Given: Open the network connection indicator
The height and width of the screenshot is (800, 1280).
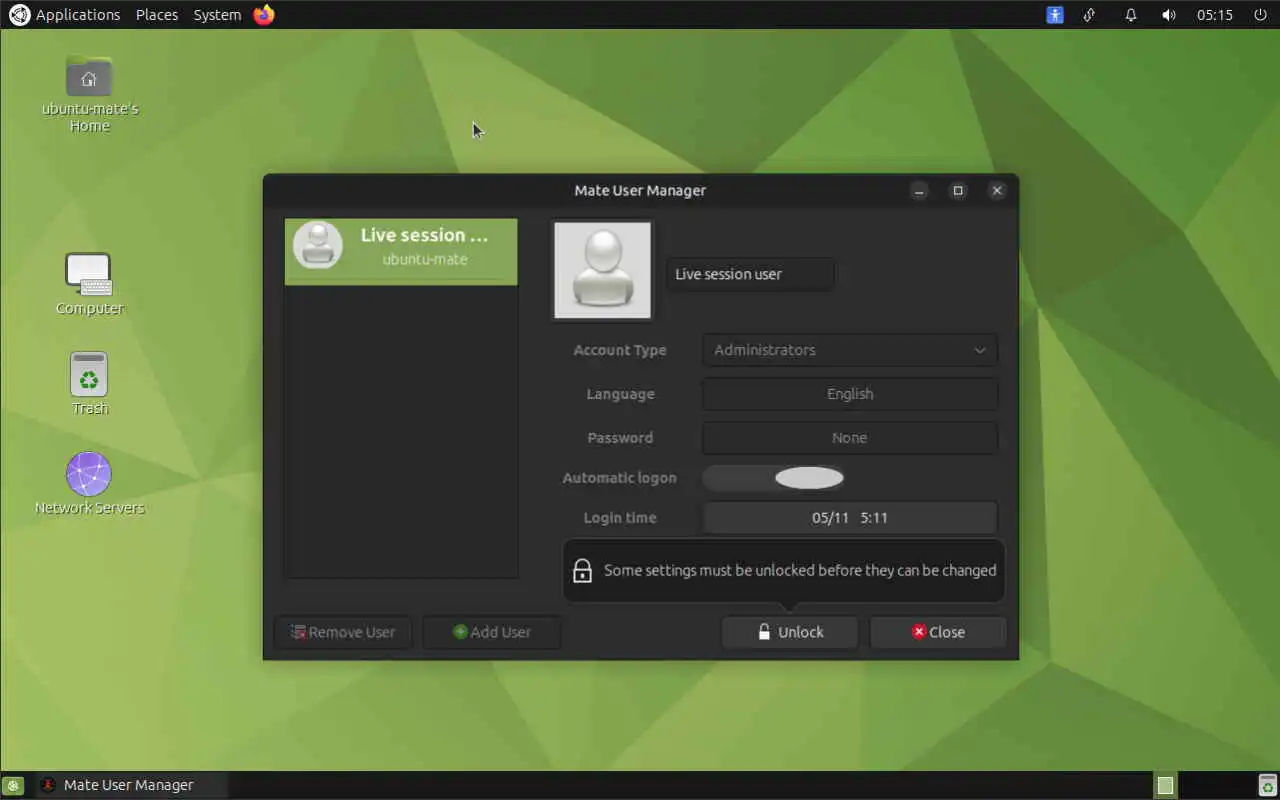Looking at the screenshot, I should pyautogui.click(x=1090, y=15).
